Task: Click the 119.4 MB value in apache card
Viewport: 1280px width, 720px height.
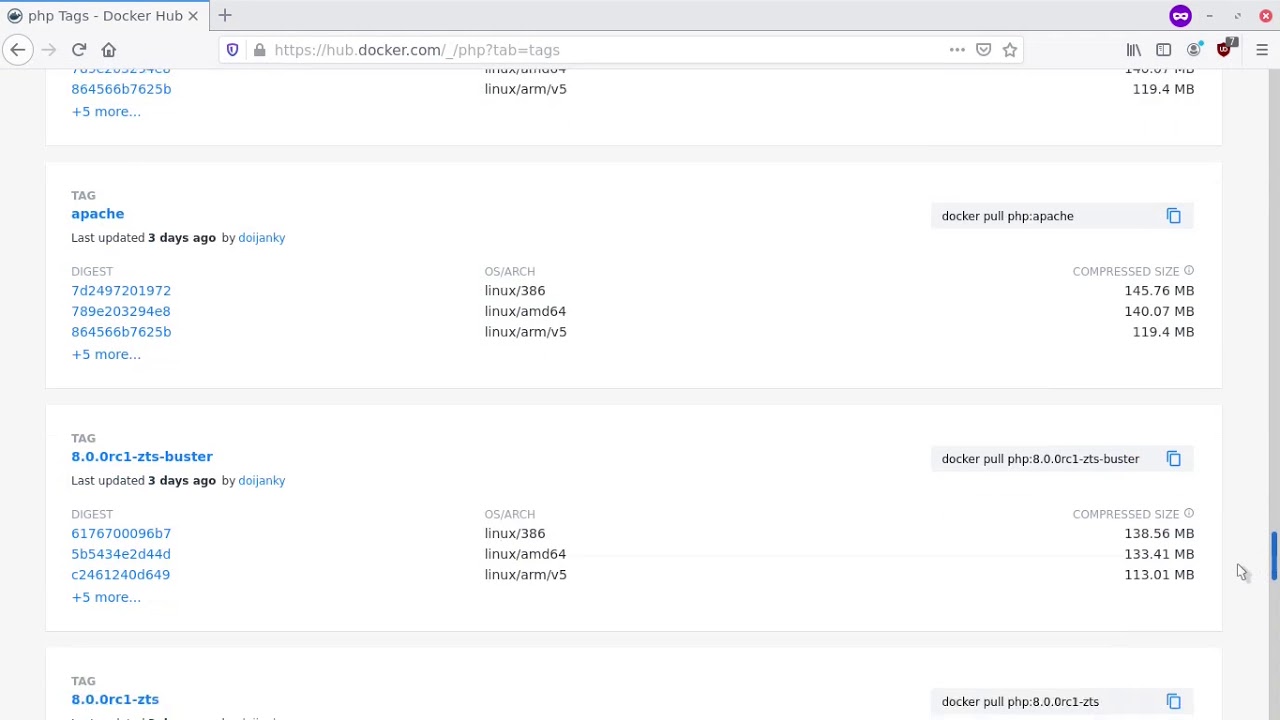Action: [x=1163, y=332]
